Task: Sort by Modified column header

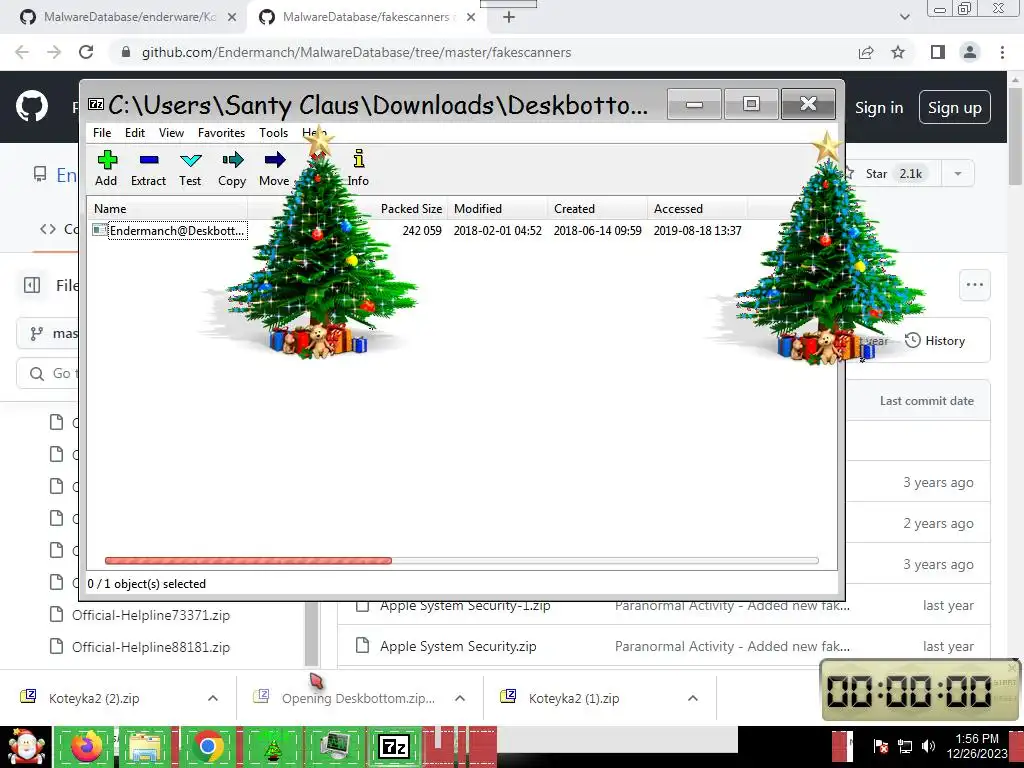Action: [x=498, y=209]
